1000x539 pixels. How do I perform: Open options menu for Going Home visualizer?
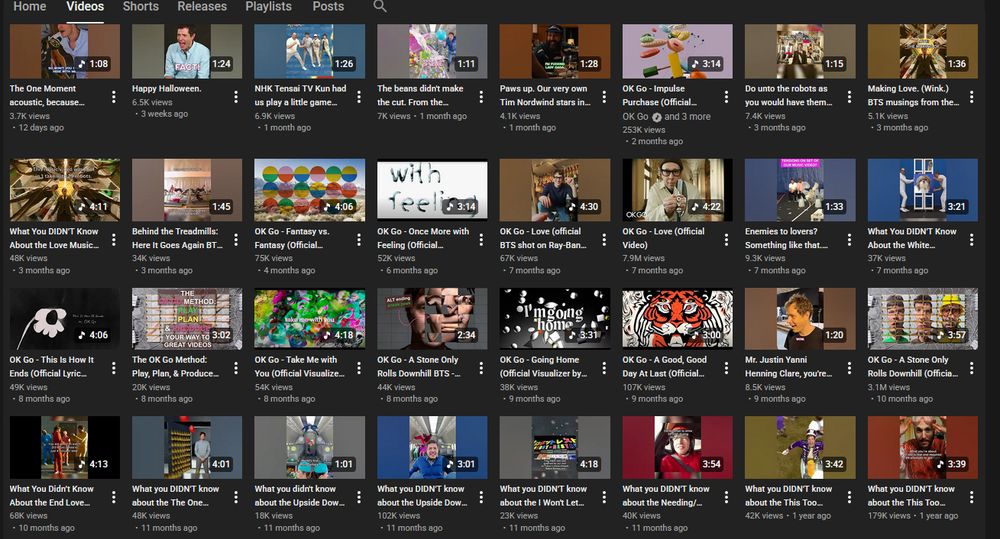tap(604, 368)
